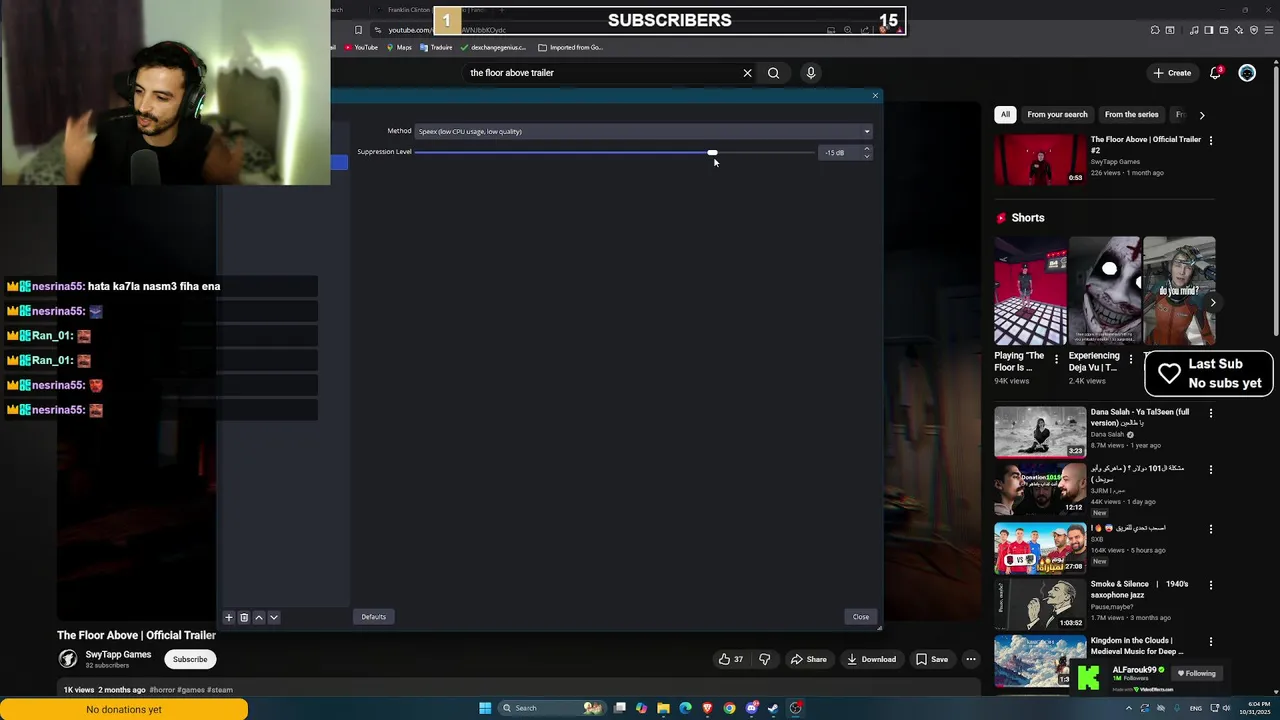Select the highlighted filter entry in the list

[x=340, y=163]
